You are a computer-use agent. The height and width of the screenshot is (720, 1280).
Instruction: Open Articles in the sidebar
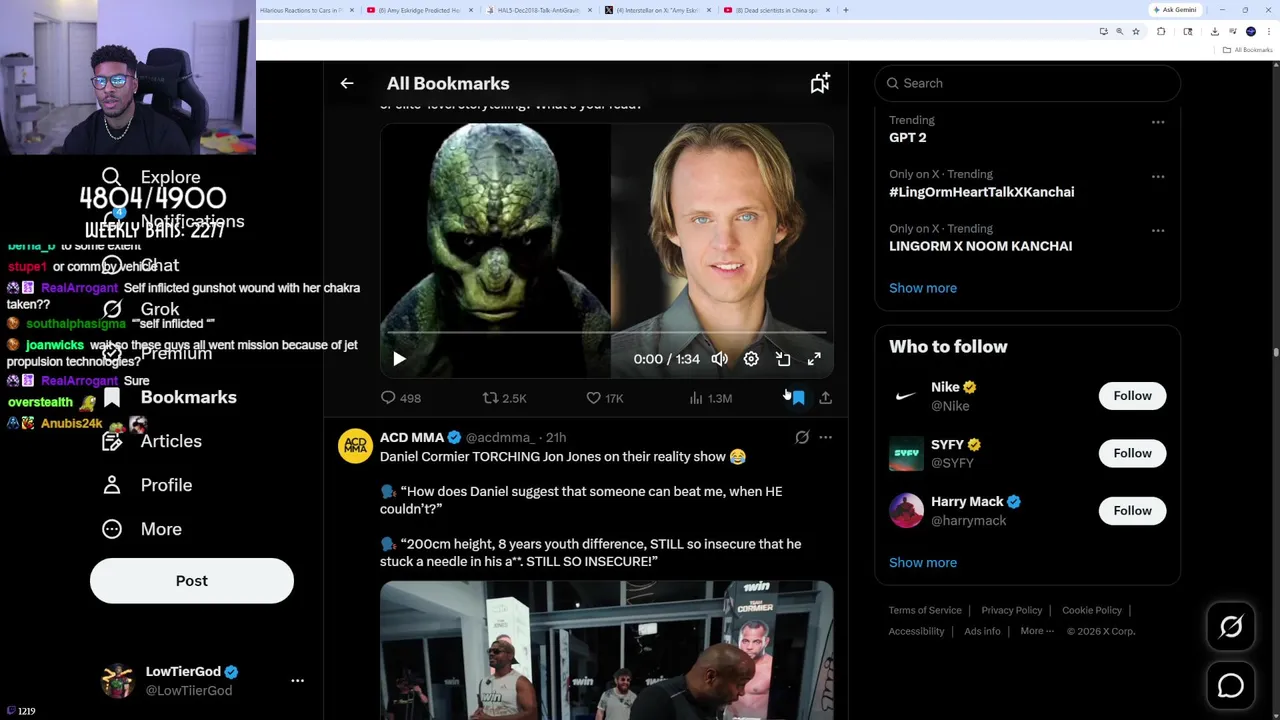coord(152,441)
